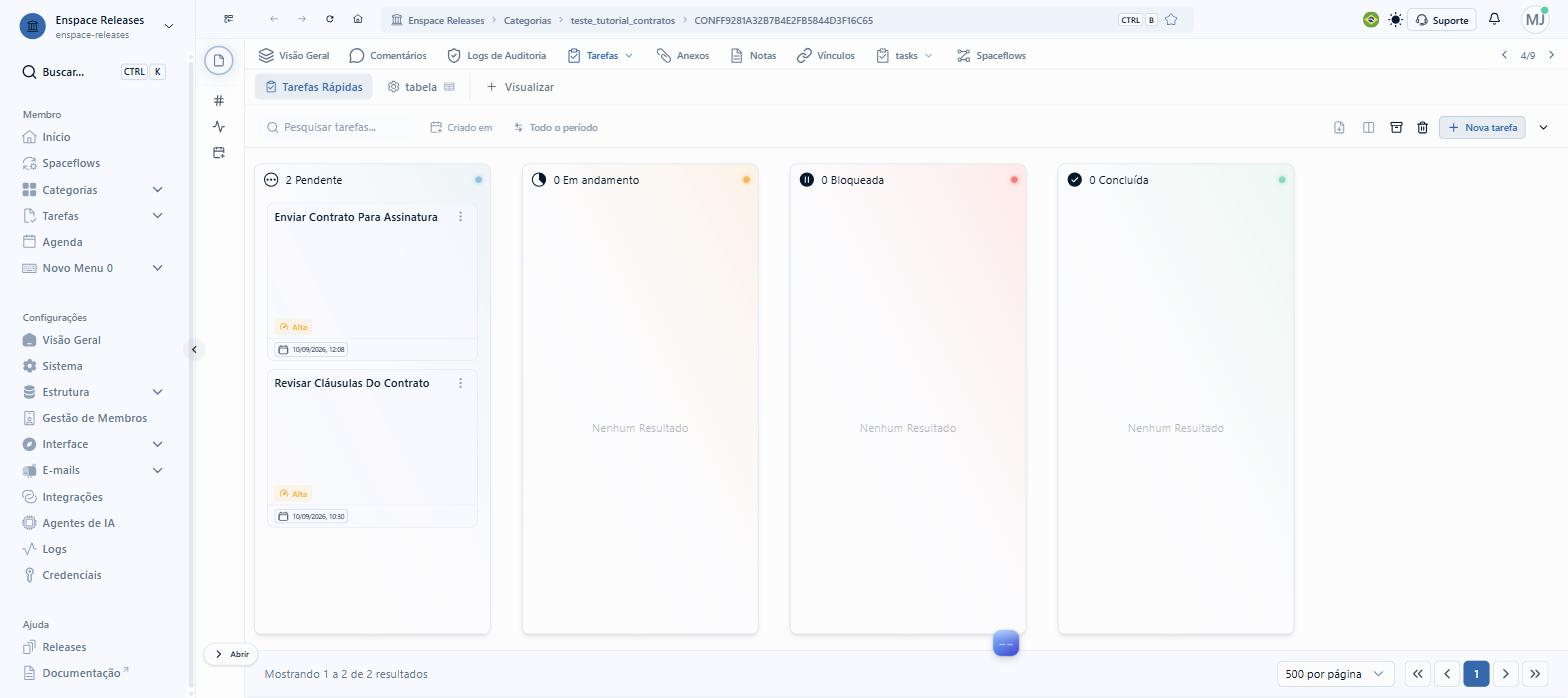
Task: Go to the last page with double right arrows
Action: point(1535,674)
